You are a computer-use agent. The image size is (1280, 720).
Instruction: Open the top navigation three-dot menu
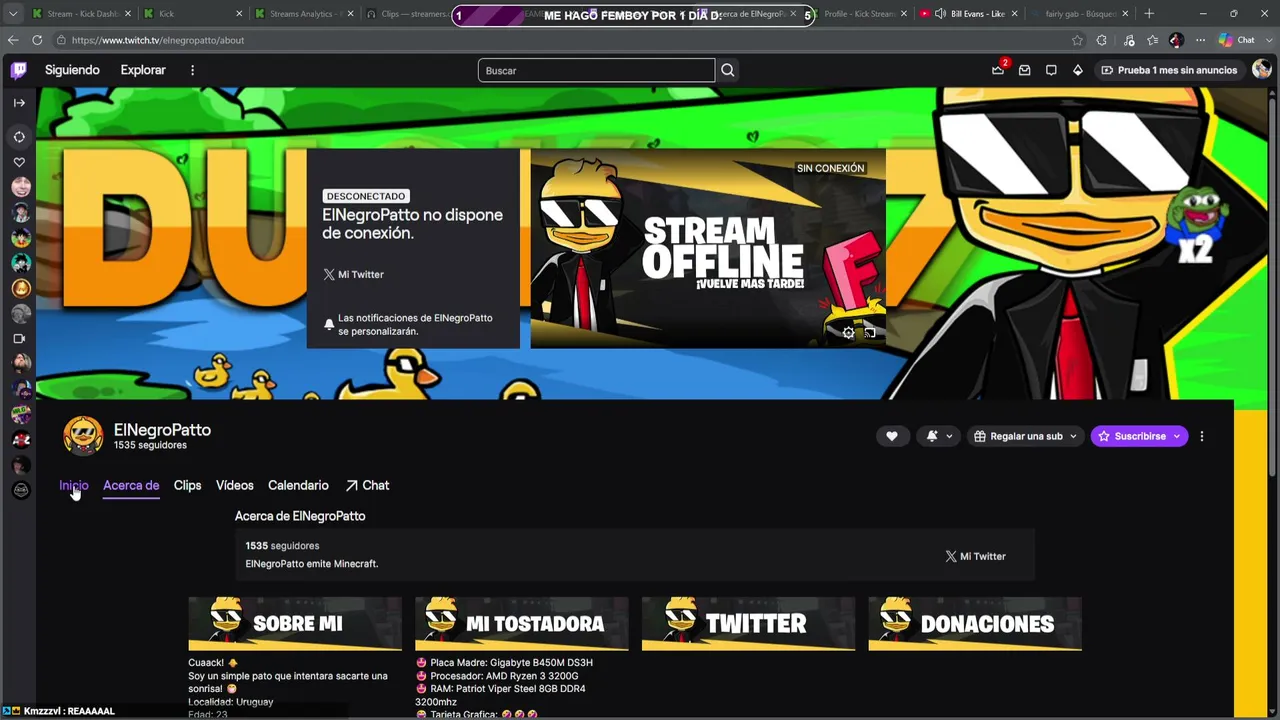pos(192,70)
